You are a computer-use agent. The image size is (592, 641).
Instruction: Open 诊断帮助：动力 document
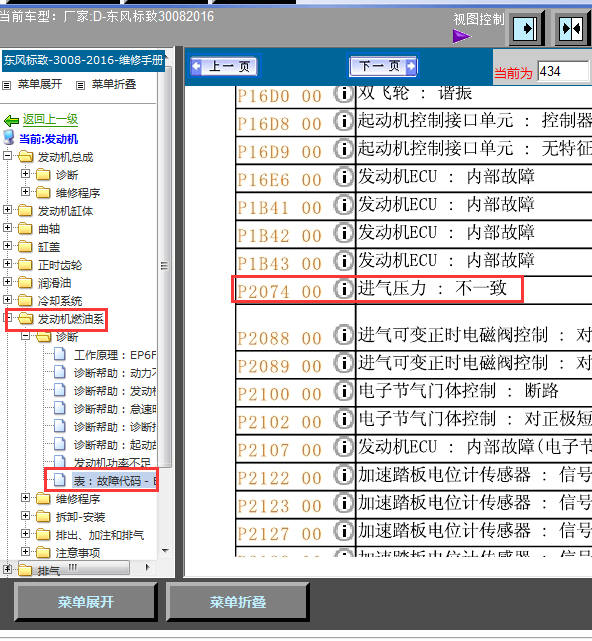[x=115, y=373]
